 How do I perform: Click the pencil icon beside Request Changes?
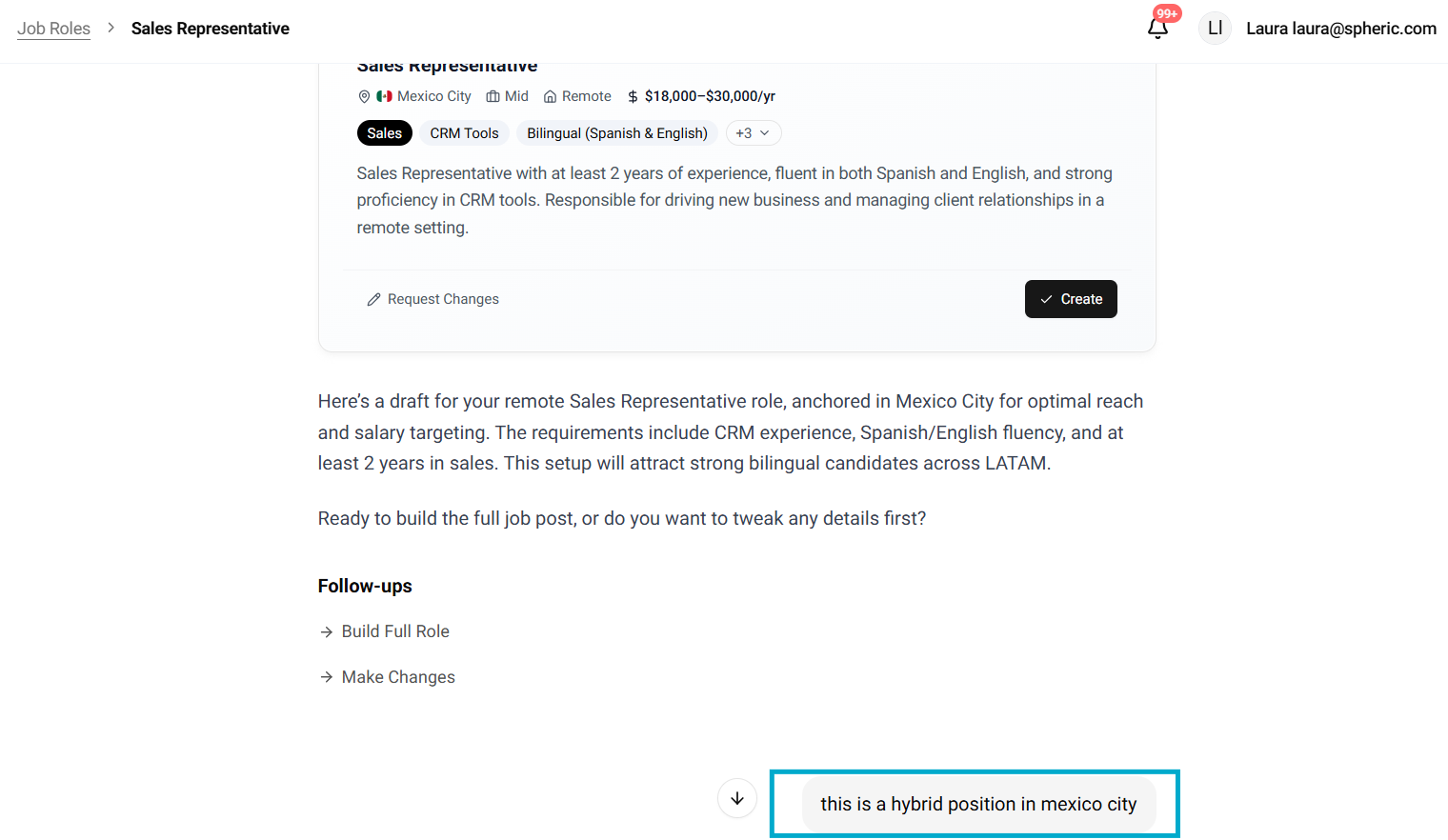374,299
